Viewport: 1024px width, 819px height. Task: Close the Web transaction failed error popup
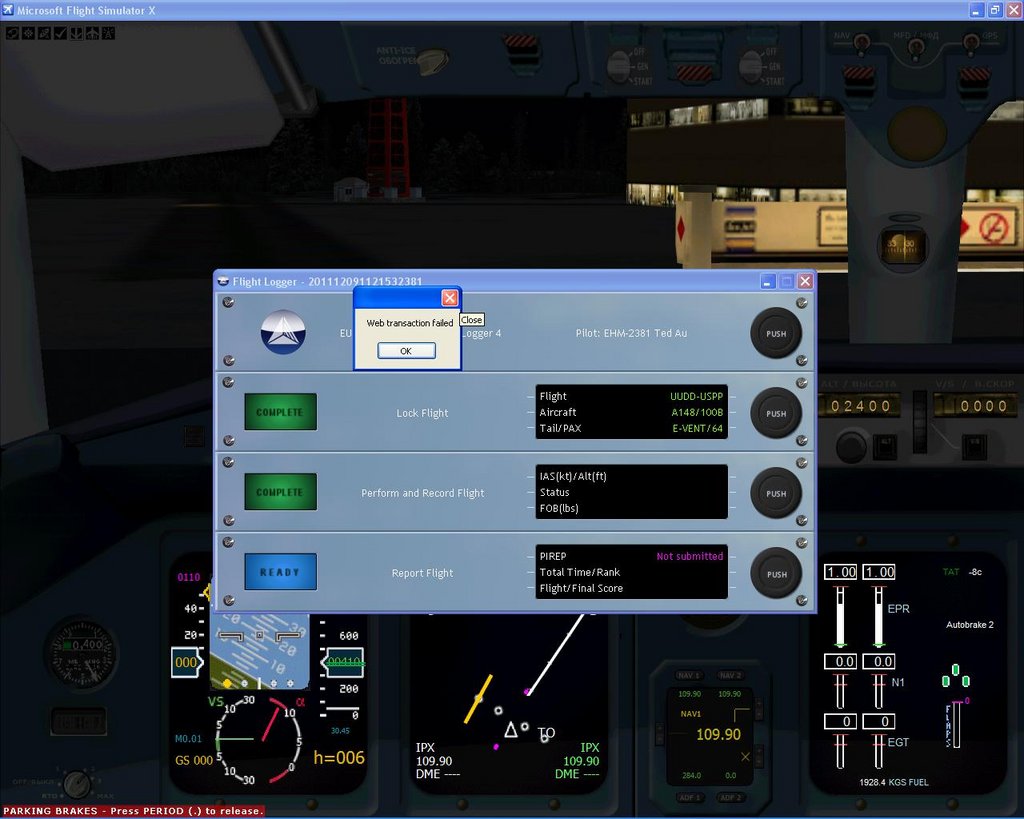tap(450, 298)
